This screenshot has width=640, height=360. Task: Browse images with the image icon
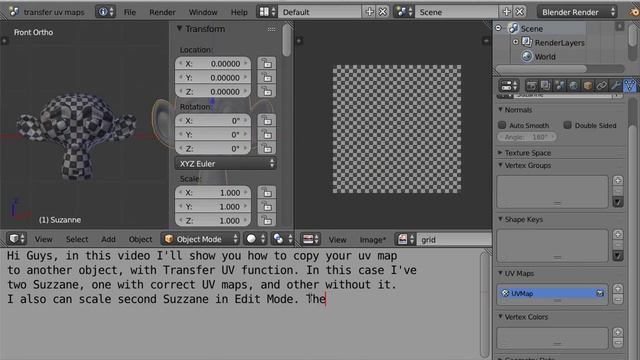point(406,239)
